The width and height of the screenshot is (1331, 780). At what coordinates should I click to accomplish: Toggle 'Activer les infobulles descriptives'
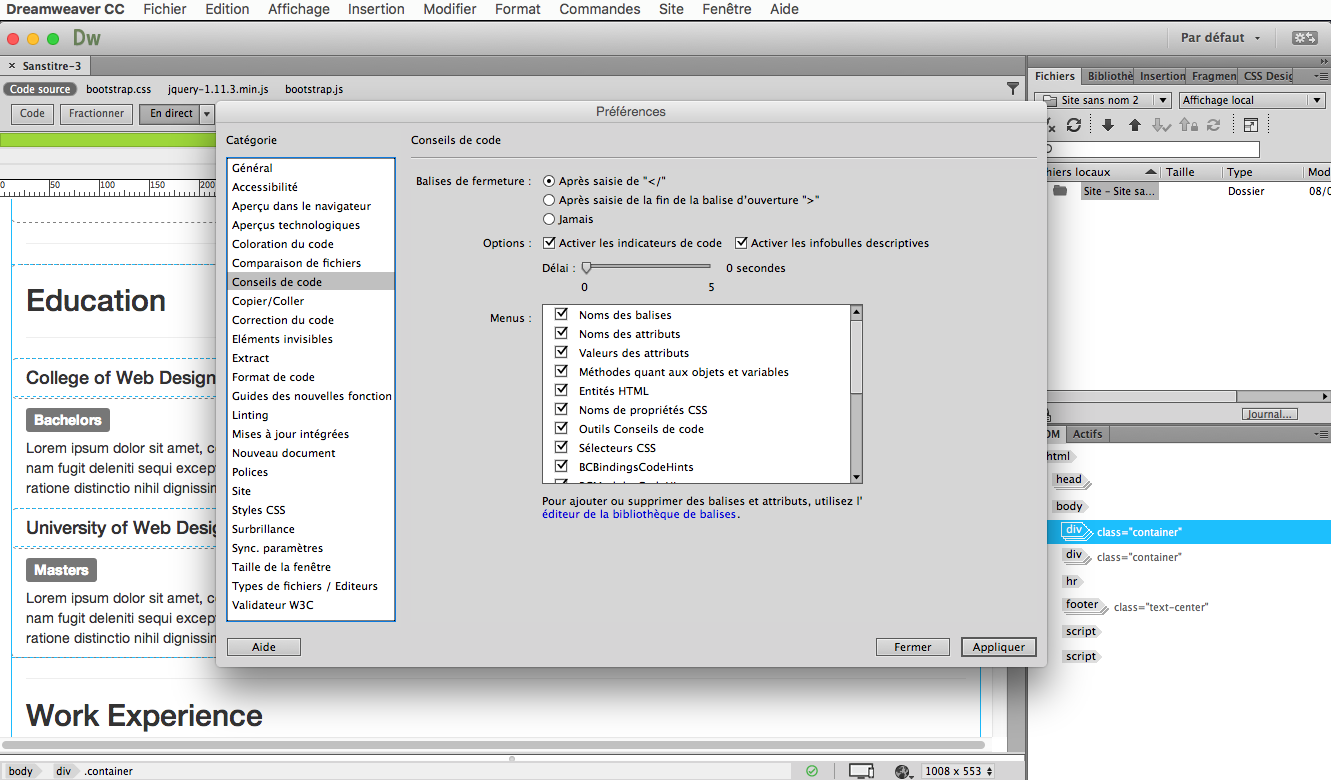point(741,242)
